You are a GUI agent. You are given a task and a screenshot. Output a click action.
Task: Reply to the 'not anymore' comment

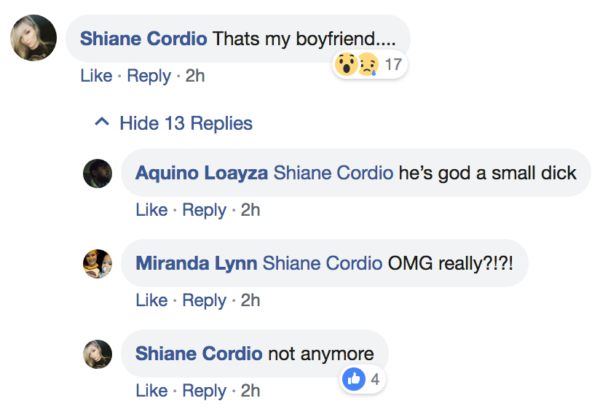point(204,390)
